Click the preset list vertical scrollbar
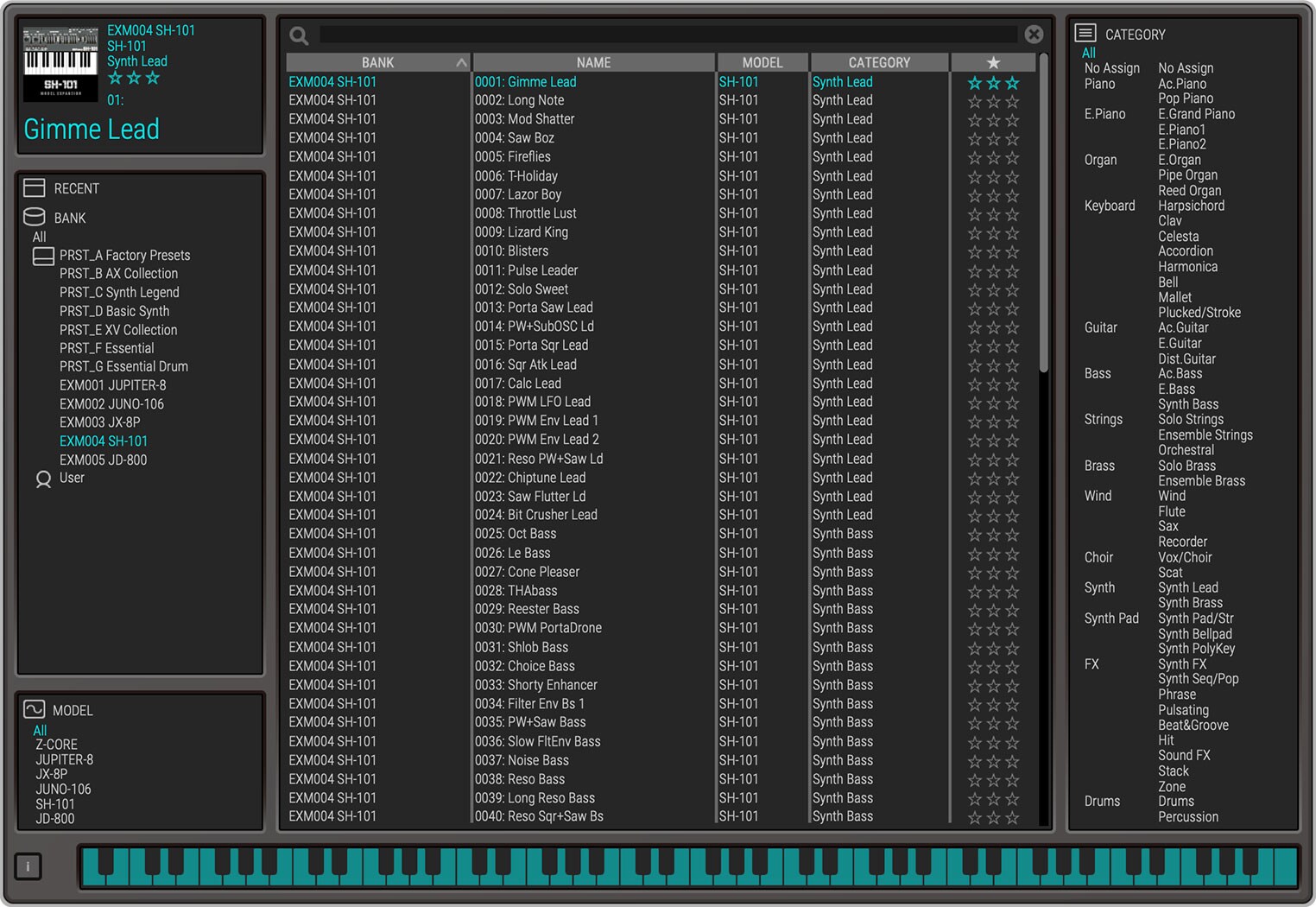 click(1043, 213)
